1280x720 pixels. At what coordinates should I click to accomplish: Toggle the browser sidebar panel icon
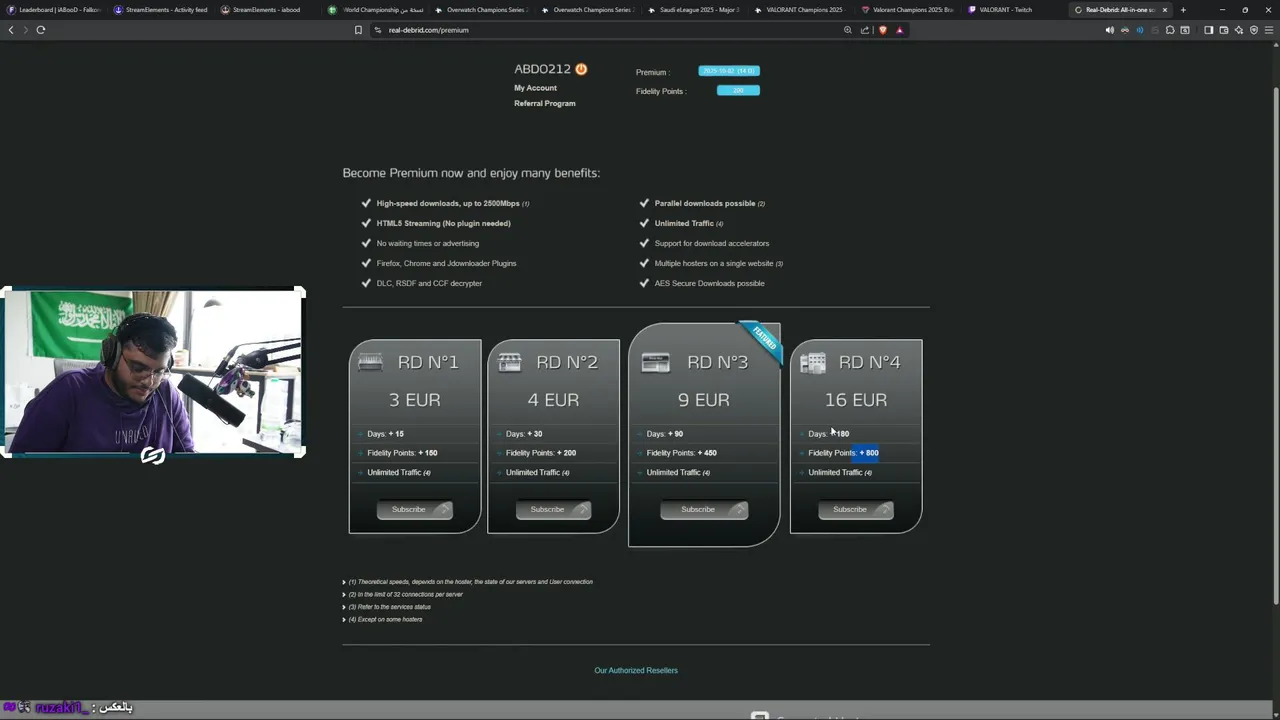point(1208,30)
